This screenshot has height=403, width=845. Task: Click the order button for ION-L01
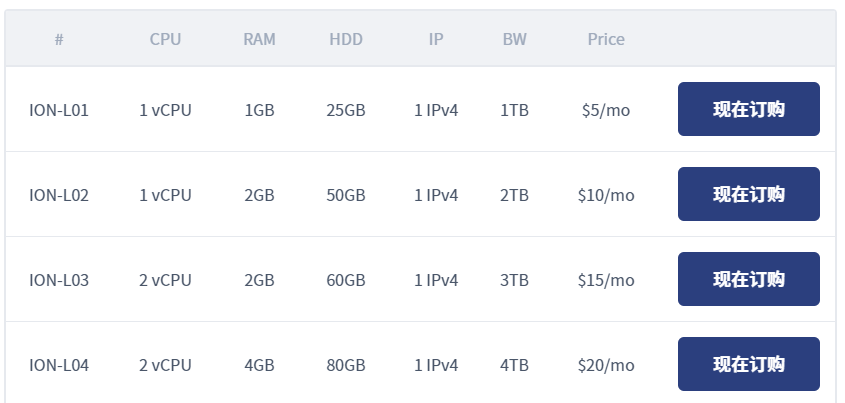(x=748, y=109)
